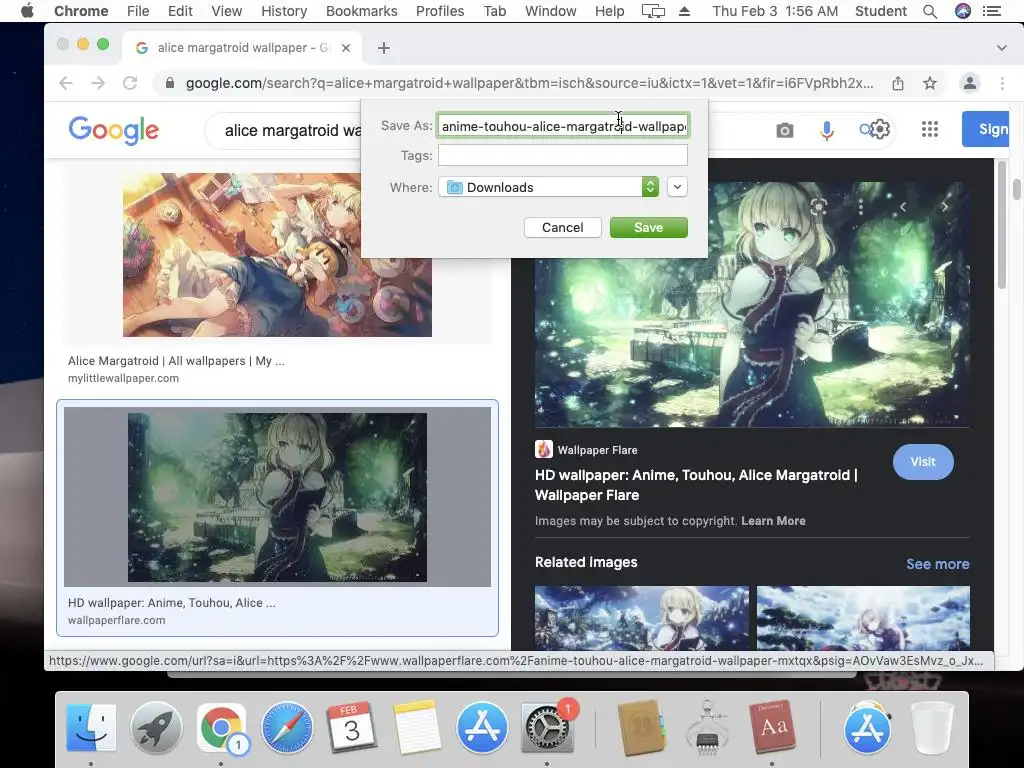The image size is (1024, 768).
Task: Search by image using camera icon
Action: pyautogui.click(x=785, y=131)
